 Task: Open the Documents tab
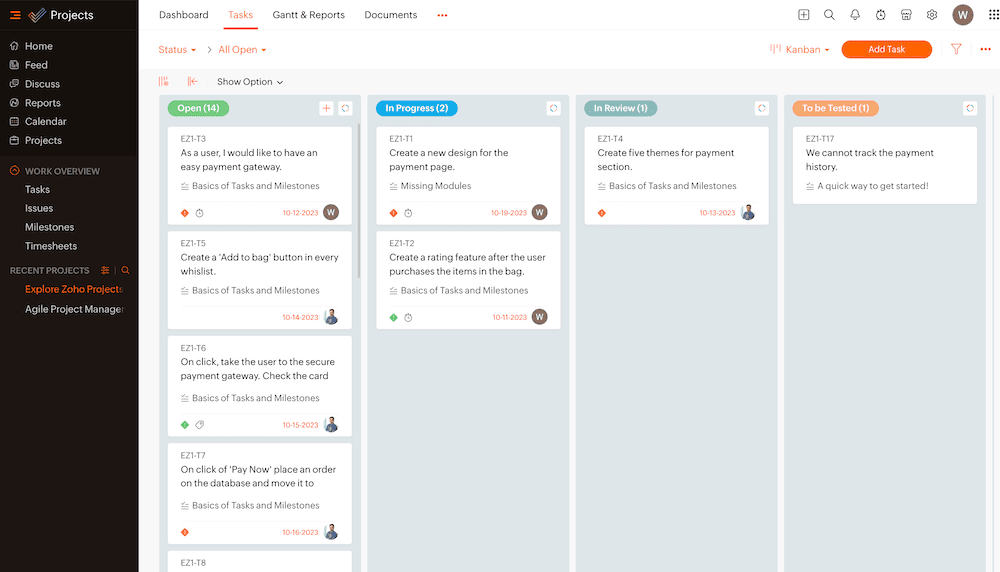click(x=390, y=15)
